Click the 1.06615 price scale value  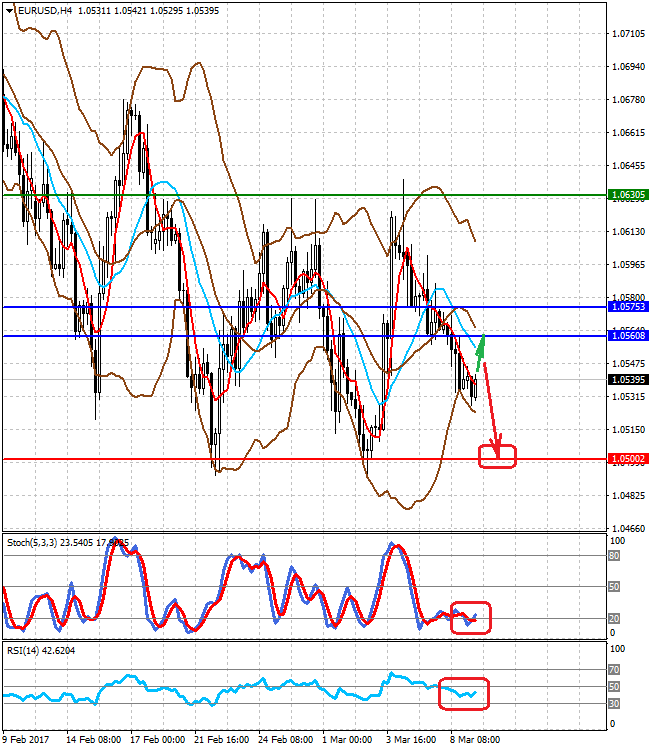tap(628, 133)
